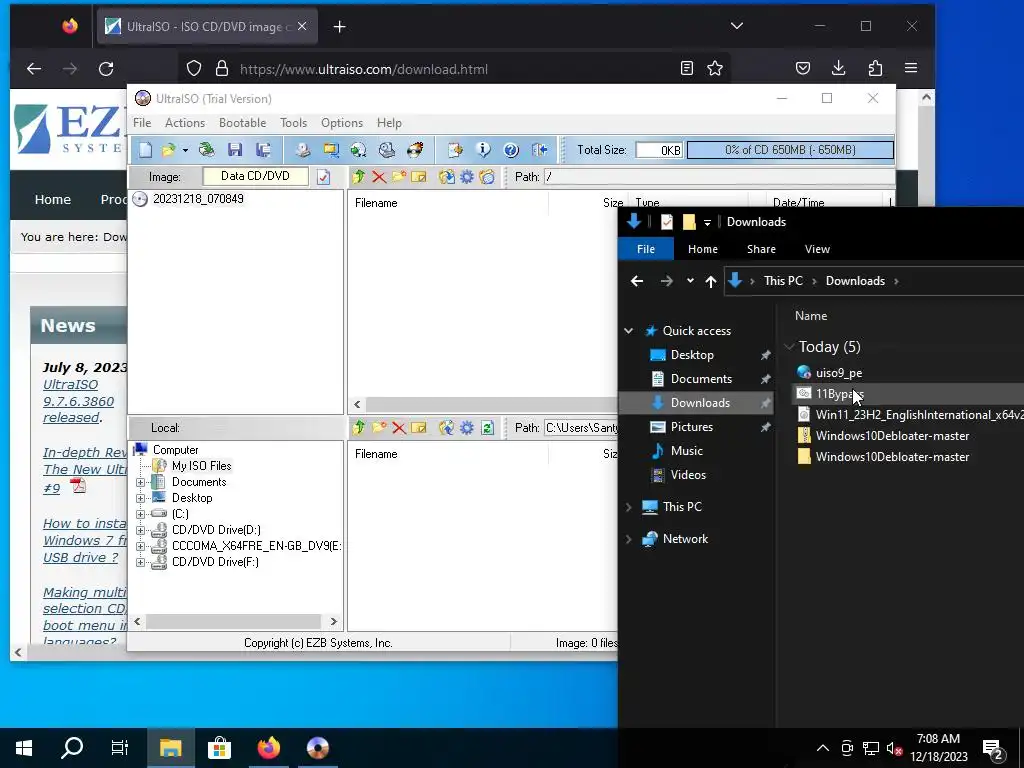Screen dimensions: 1024x768
Task: Open the Explorer Share ribbon tab
Action: [761, 249]
